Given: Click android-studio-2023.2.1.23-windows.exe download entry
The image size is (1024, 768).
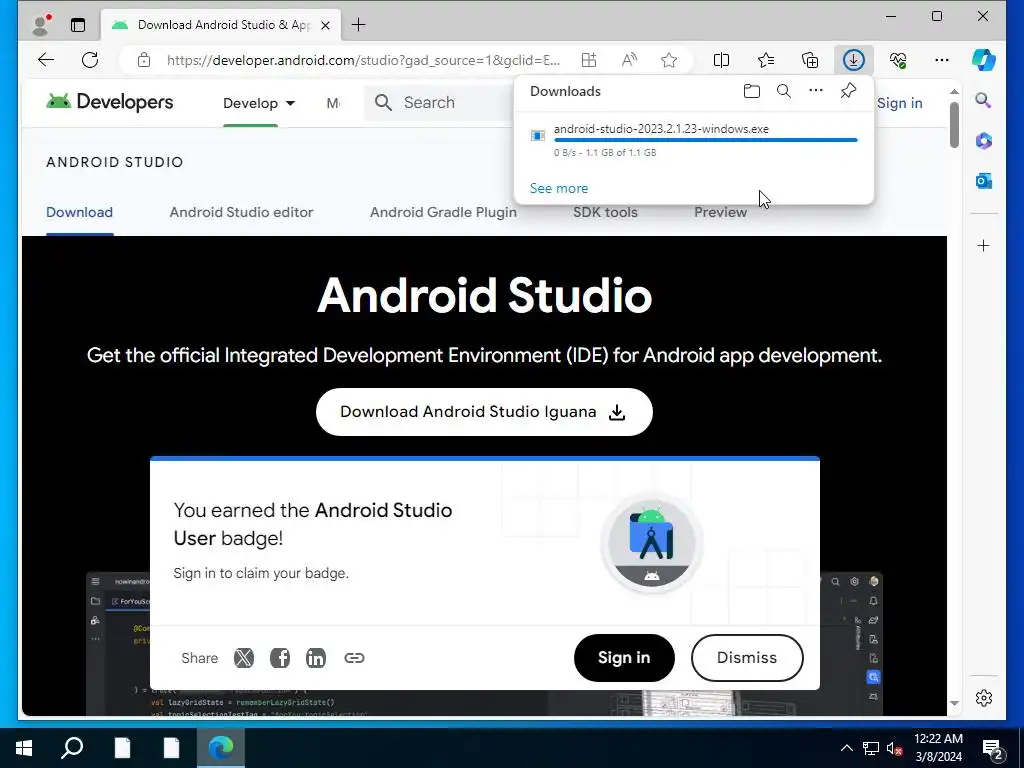Looking at the screenshot, I should coord(694,140).
